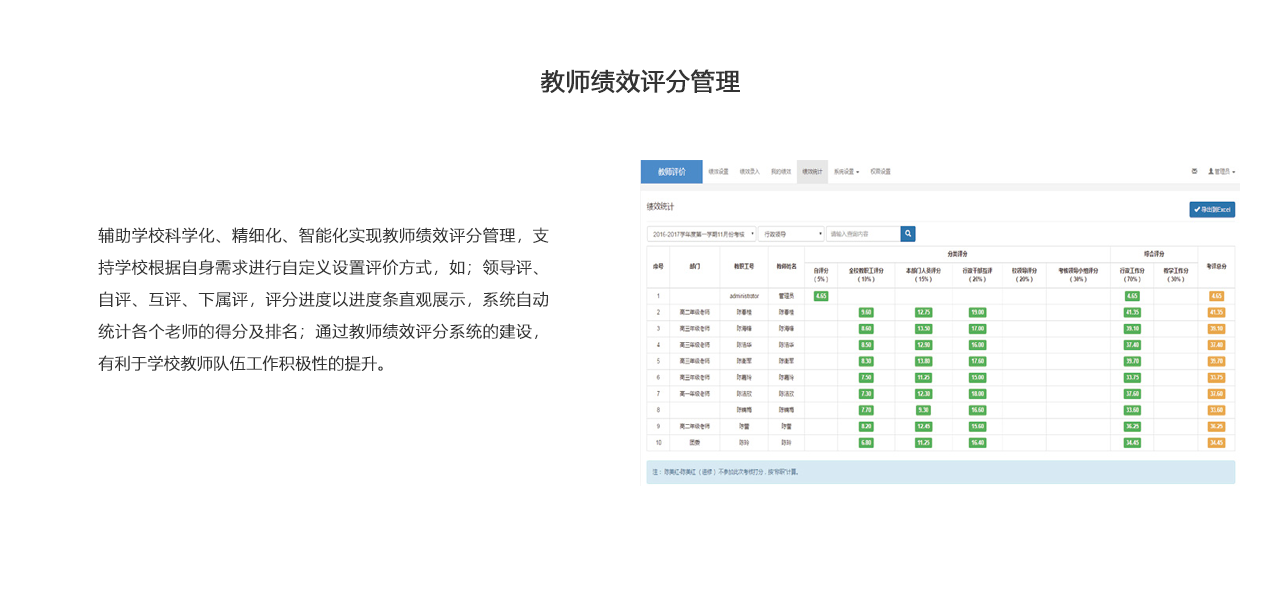Open the 行政领导 category dropdown

tap(792, 234)
